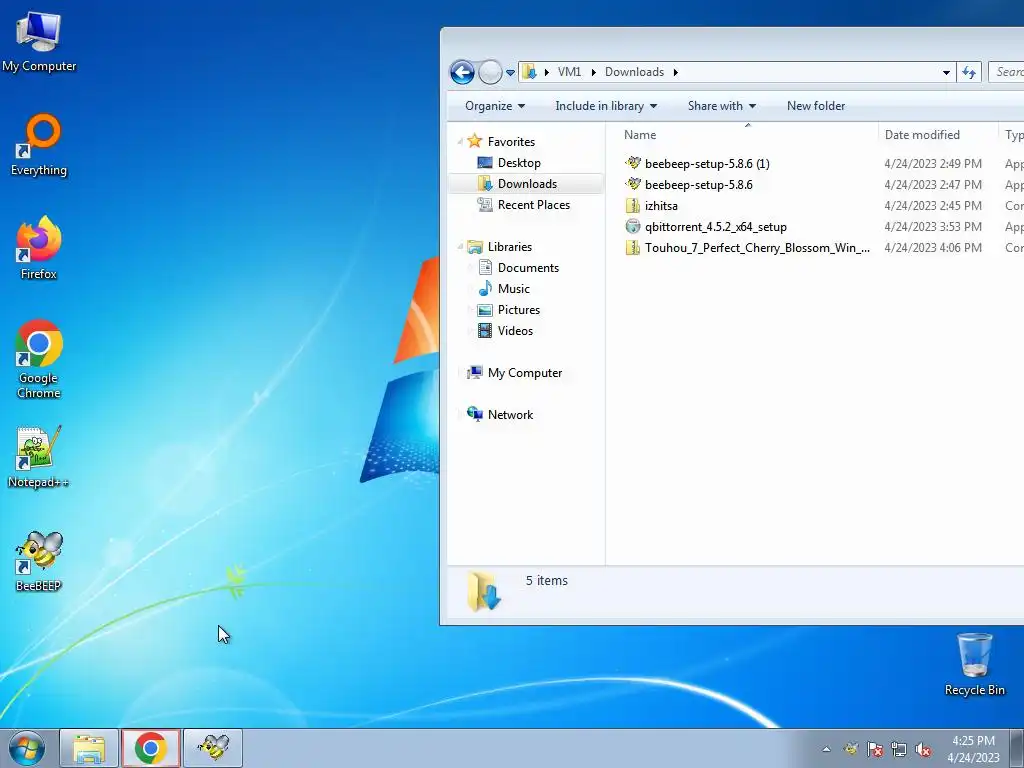Select the Recycle Bin icon

click(x=974, y=664)
